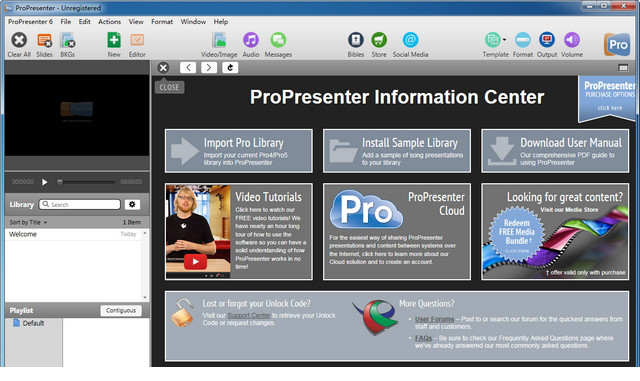Close the Information Center with X icon
The height and width of the screenshot is (381, 640).
163,68
